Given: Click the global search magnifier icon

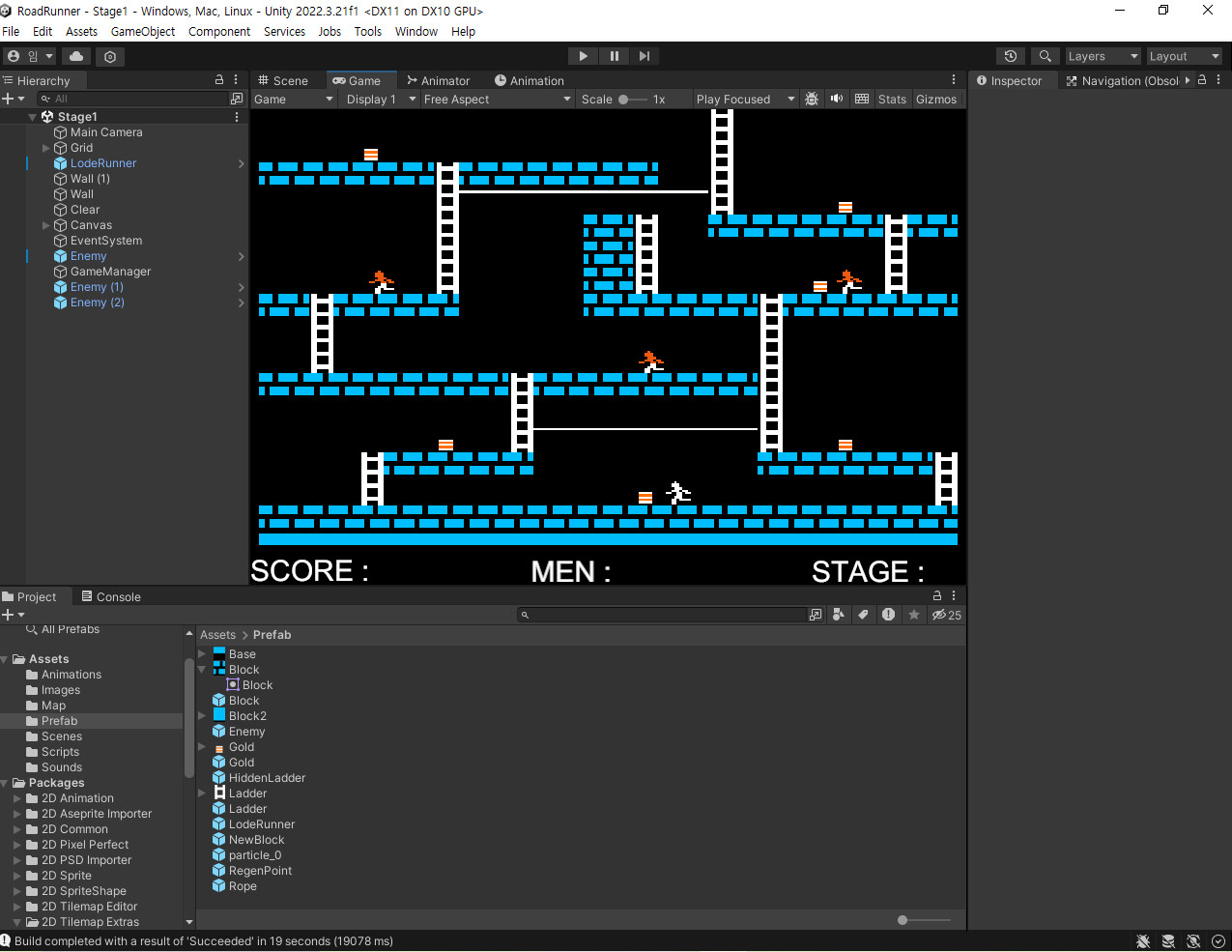Looking at the screenshot, I should [x=1045, y=56].
